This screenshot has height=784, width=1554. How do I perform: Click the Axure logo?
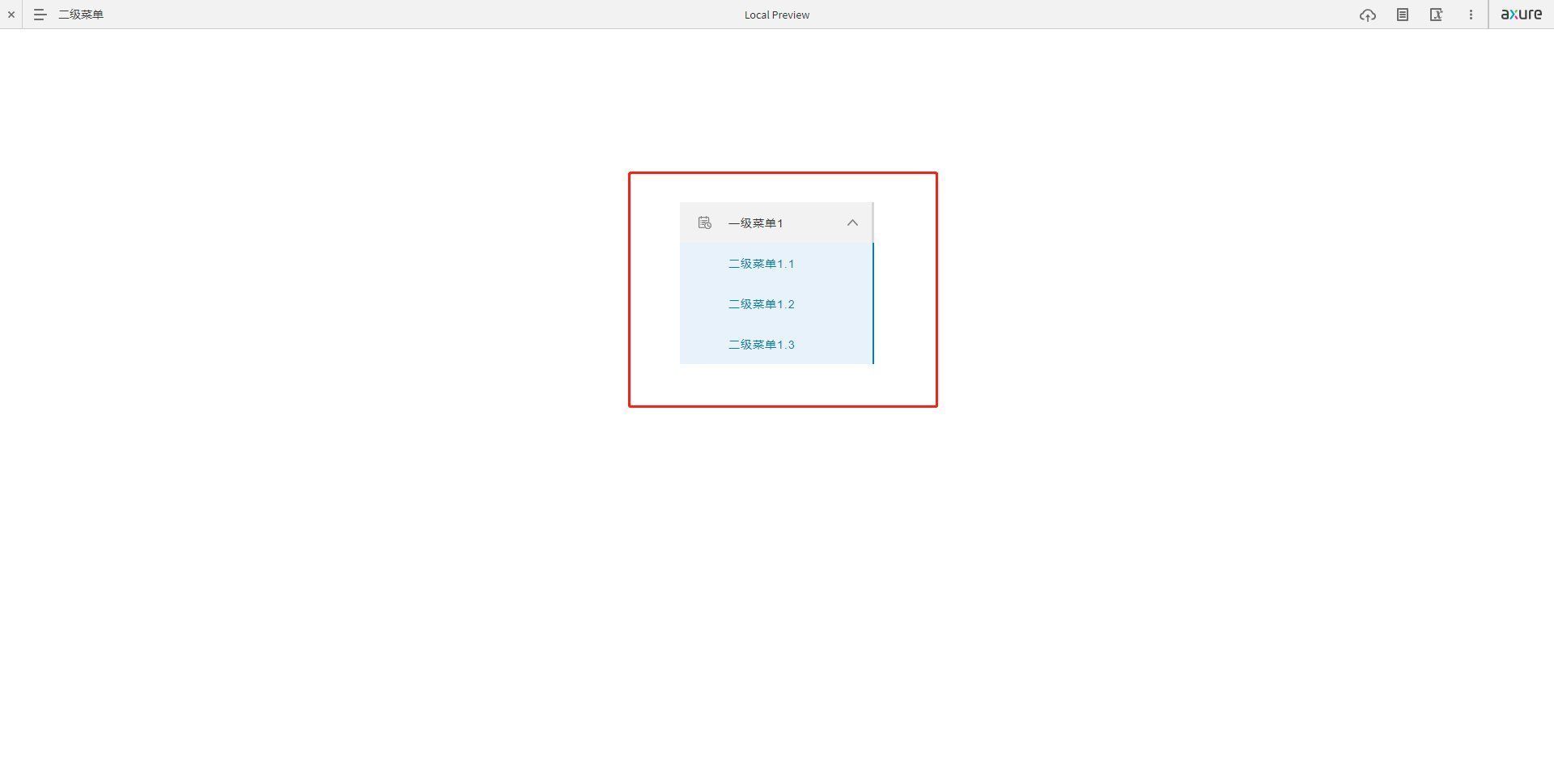(1522, 15)
